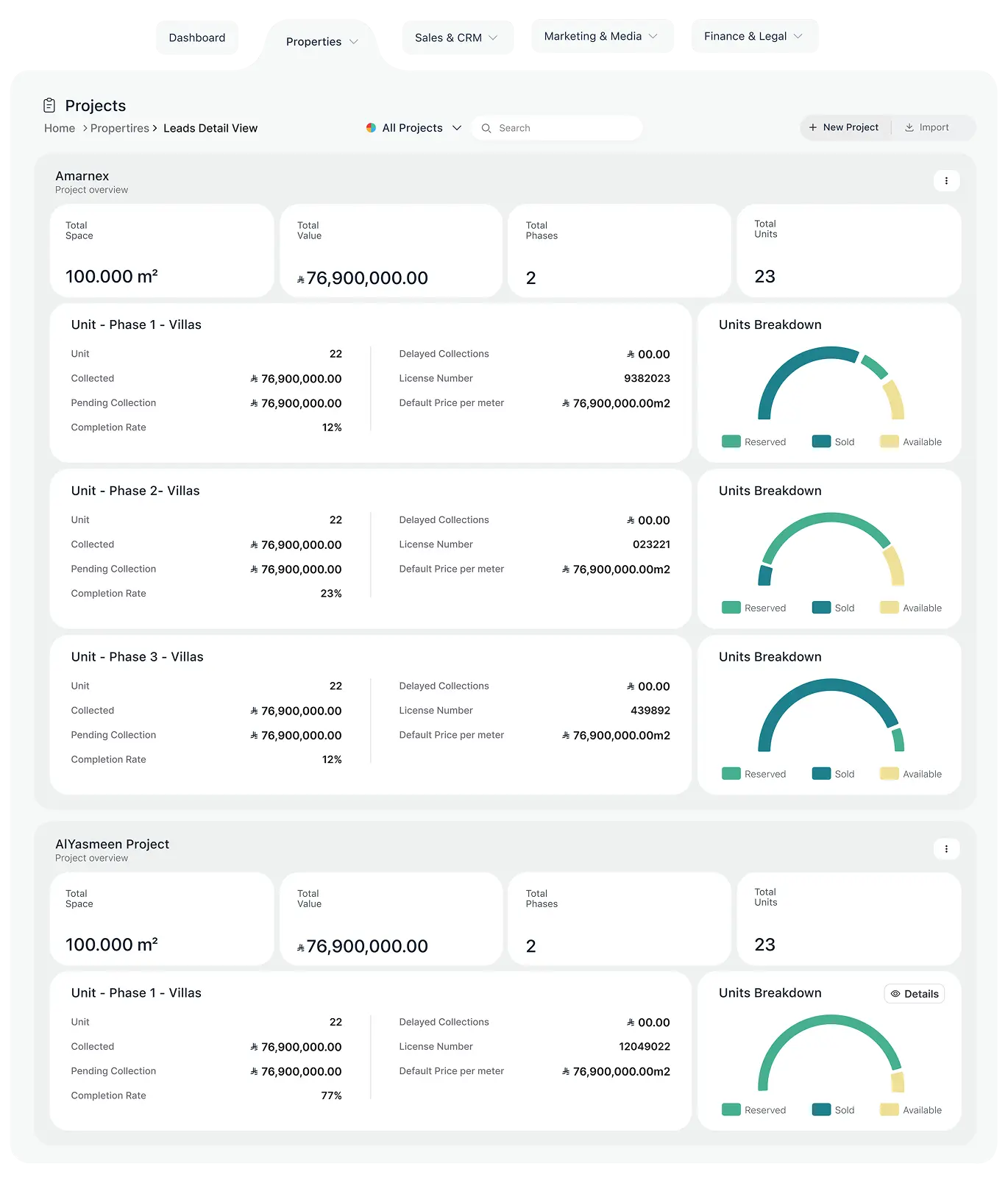Click the colorful All Projects circle icon
Image resolution: width=1008 pixels, height=1183 pixels.
coord(371,128)
